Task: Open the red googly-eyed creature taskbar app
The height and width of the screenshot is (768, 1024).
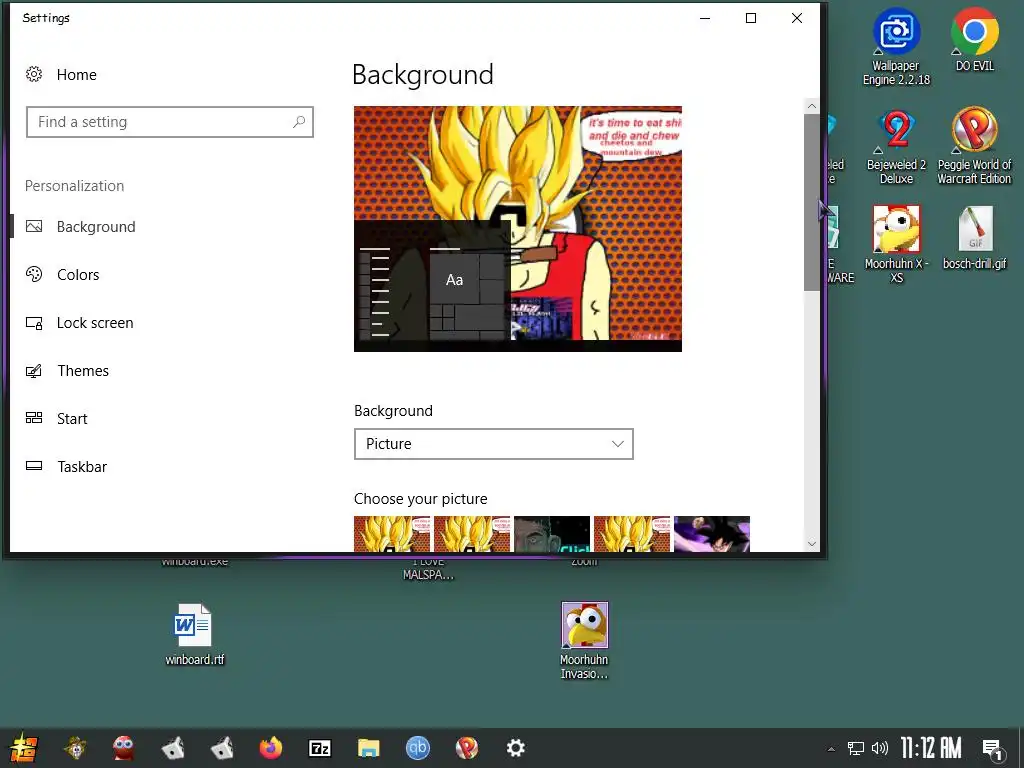Action: pos(123,748)
